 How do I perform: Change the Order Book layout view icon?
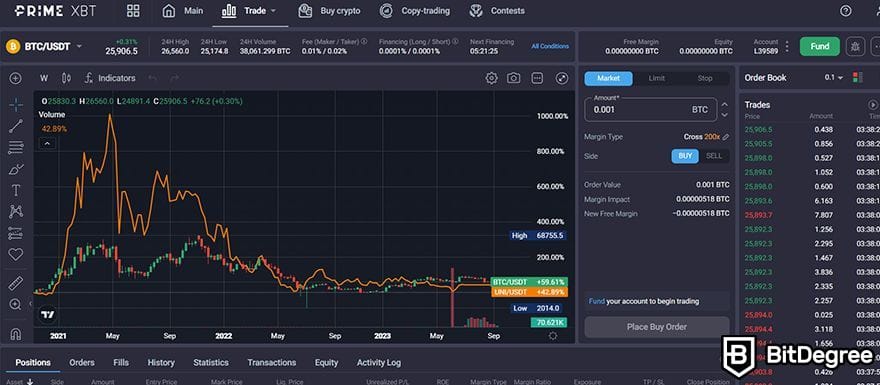(x=857, y=78)
